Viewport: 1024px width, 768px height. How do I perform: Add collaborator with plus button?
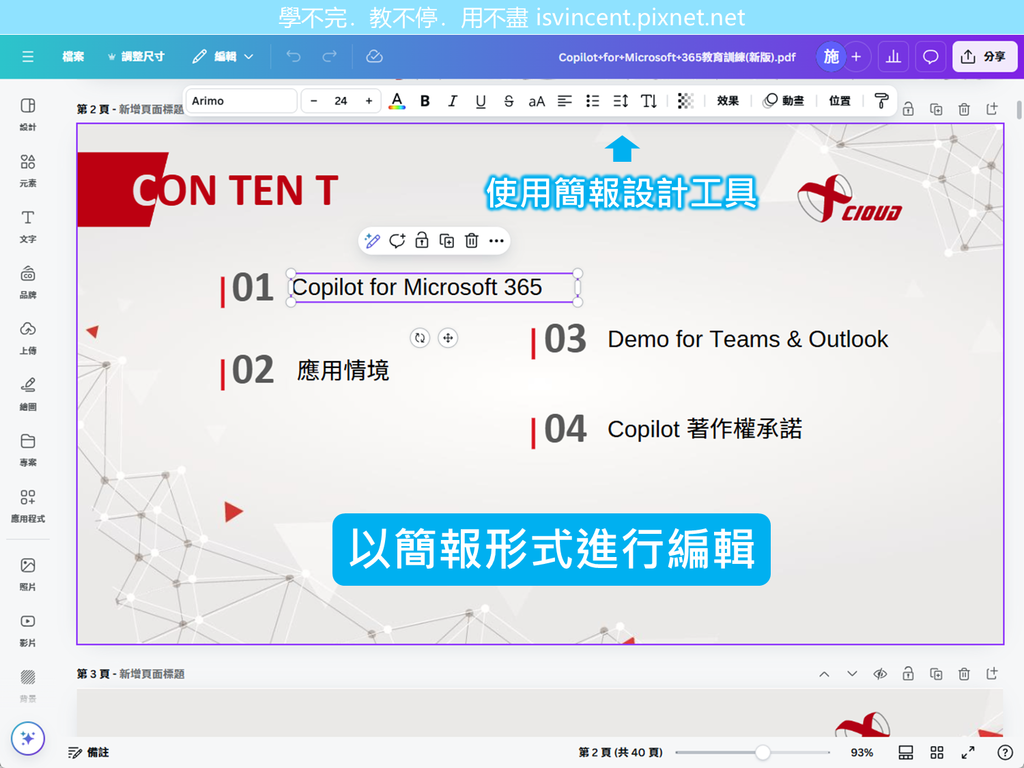coord(856,57)
